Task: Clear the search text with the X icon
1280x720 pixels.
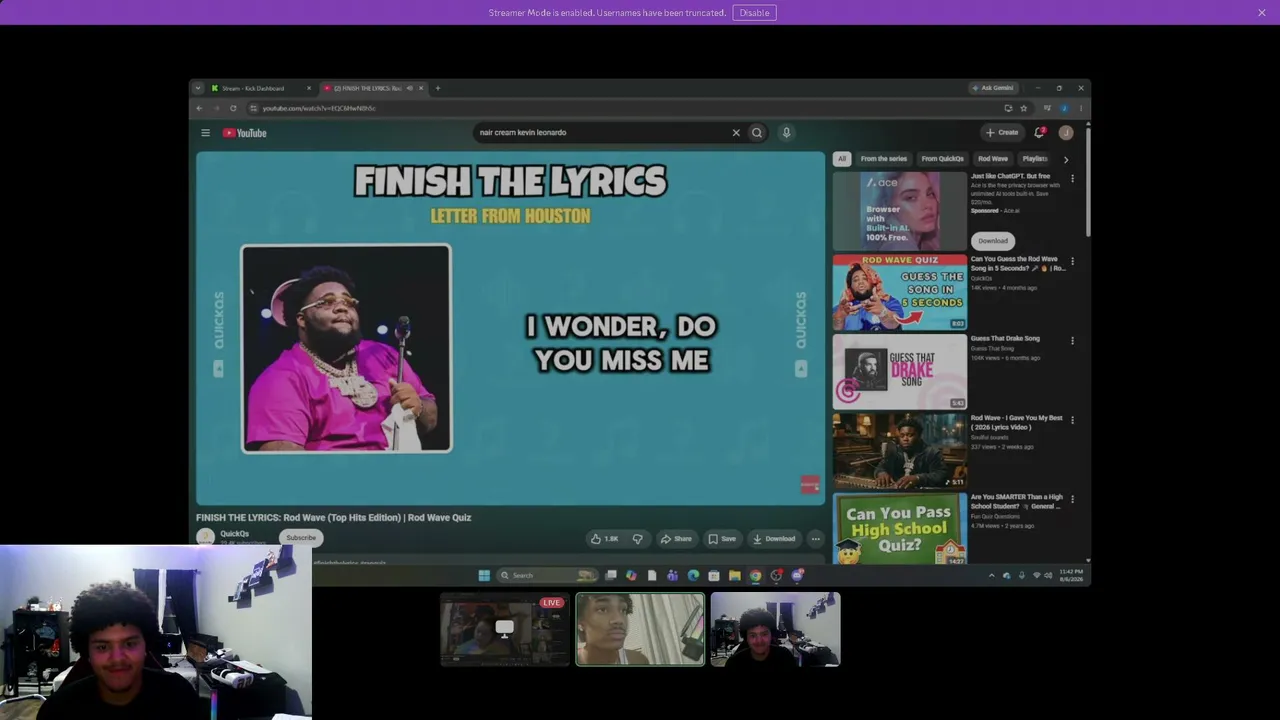Action: pyautogui.click(x=736, y=132)
